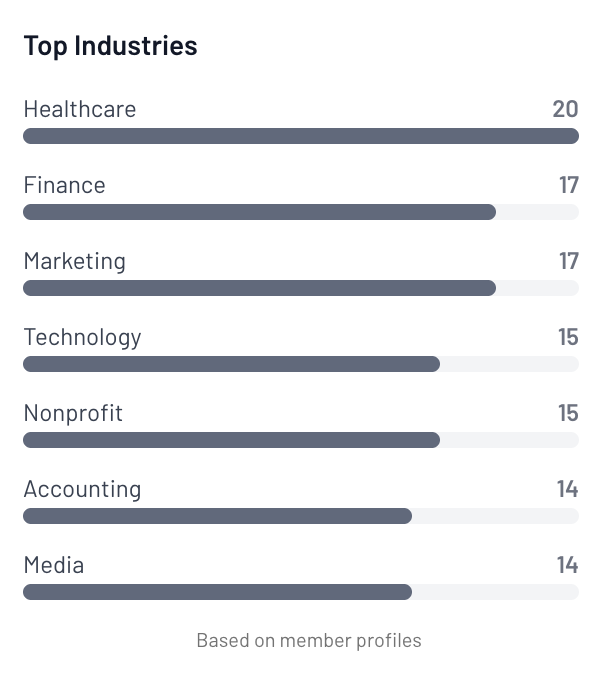Click the Accounting count of 14

coord(568,489)
